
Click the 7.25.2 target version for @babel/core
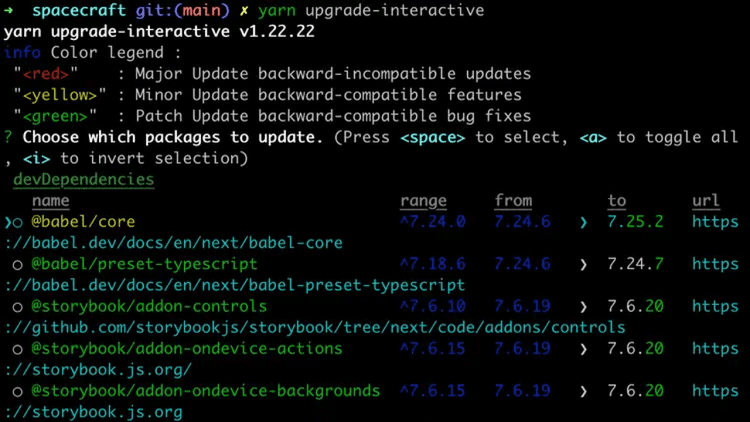point(635,222)
